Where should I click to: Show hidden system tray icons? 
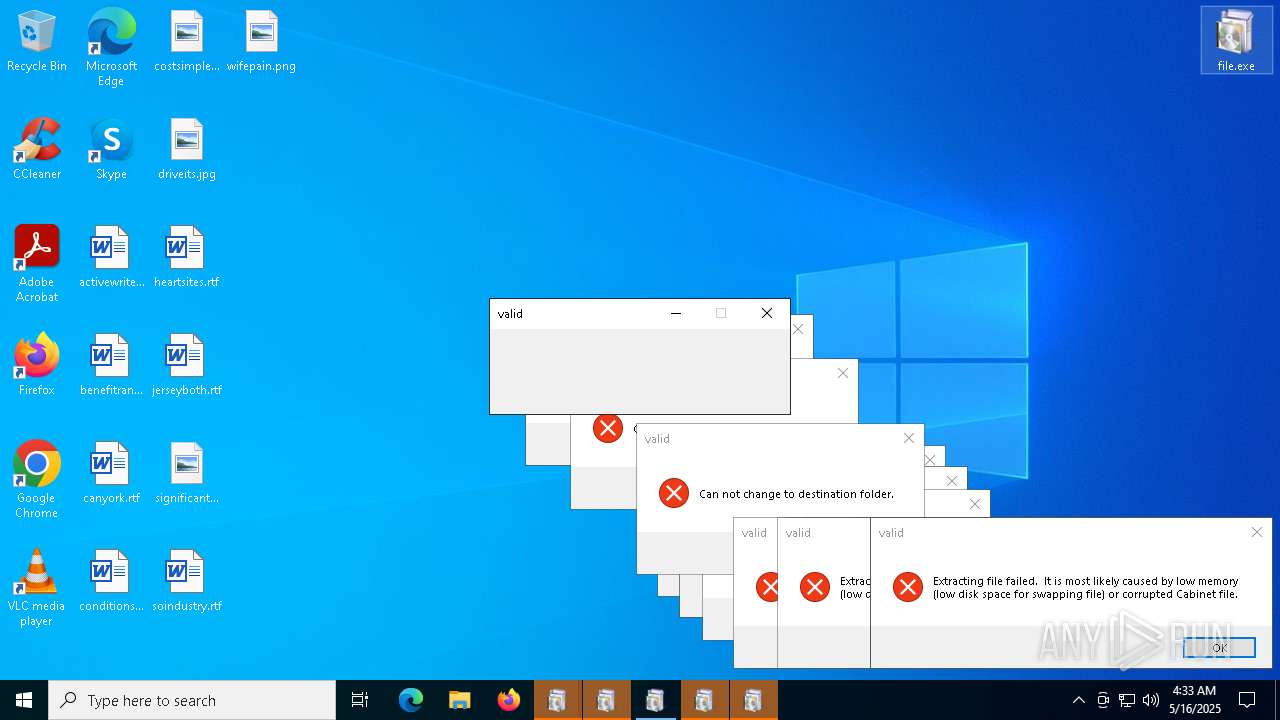click(1078, 700)
